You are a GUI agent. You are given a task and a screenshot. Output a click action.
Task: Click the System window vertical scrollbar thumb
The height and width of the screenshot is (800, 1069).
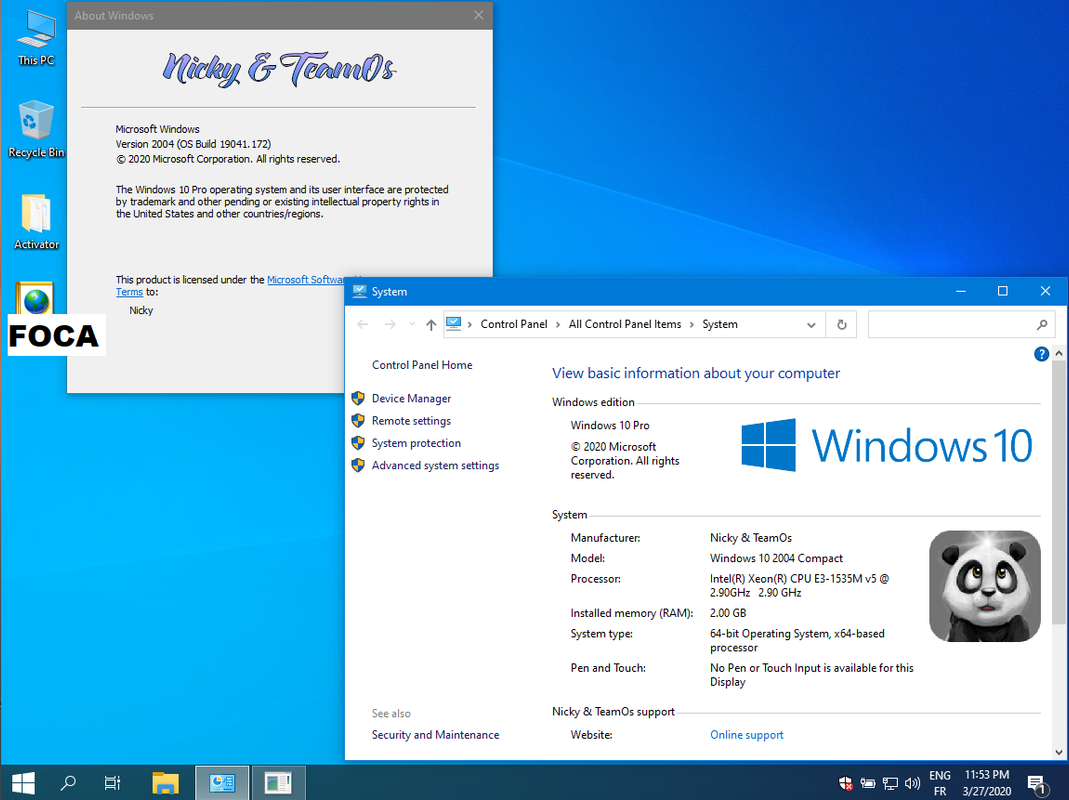(1059, 492)
